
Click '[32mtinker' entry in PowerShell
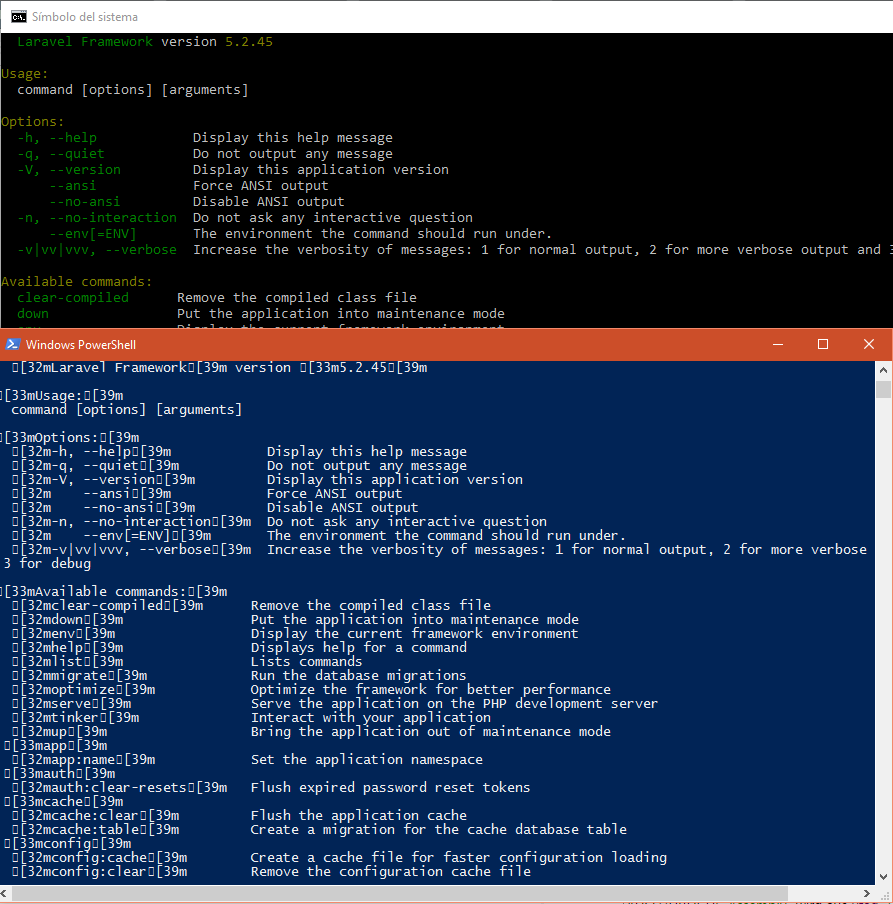tap(76, 718)
